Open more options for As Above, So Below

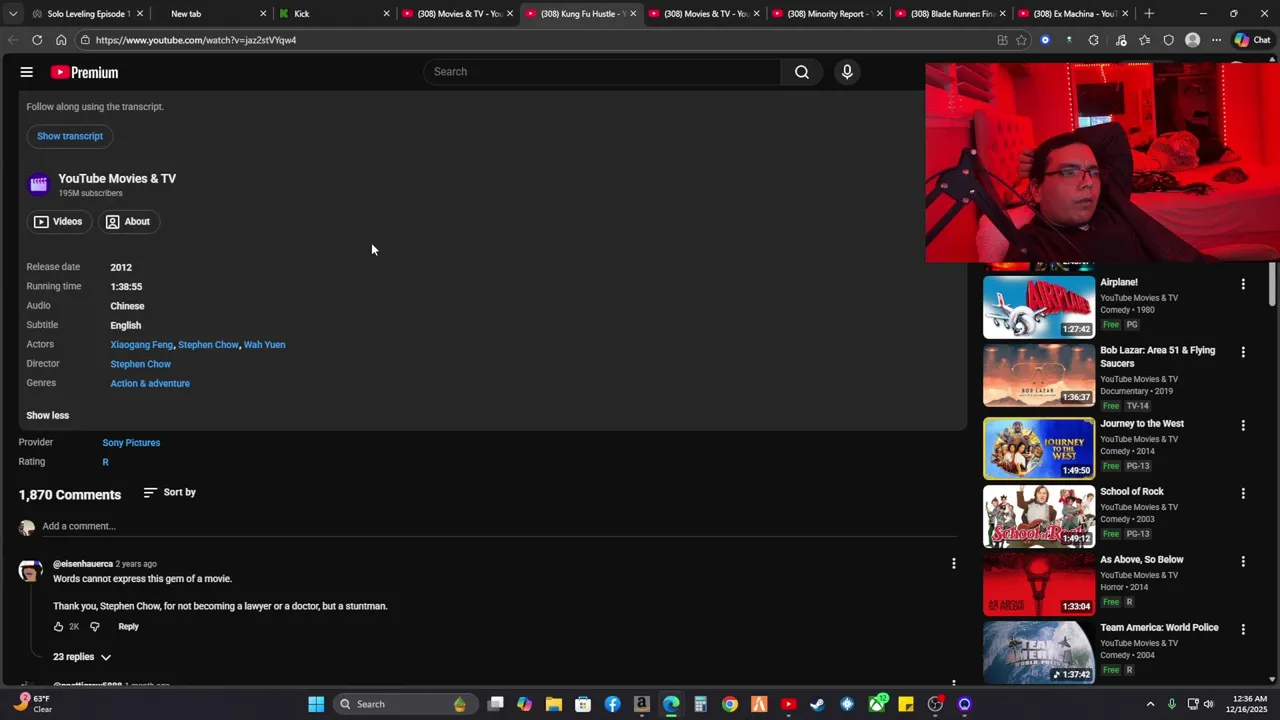pyautogui.click(x=1243, y=561)
